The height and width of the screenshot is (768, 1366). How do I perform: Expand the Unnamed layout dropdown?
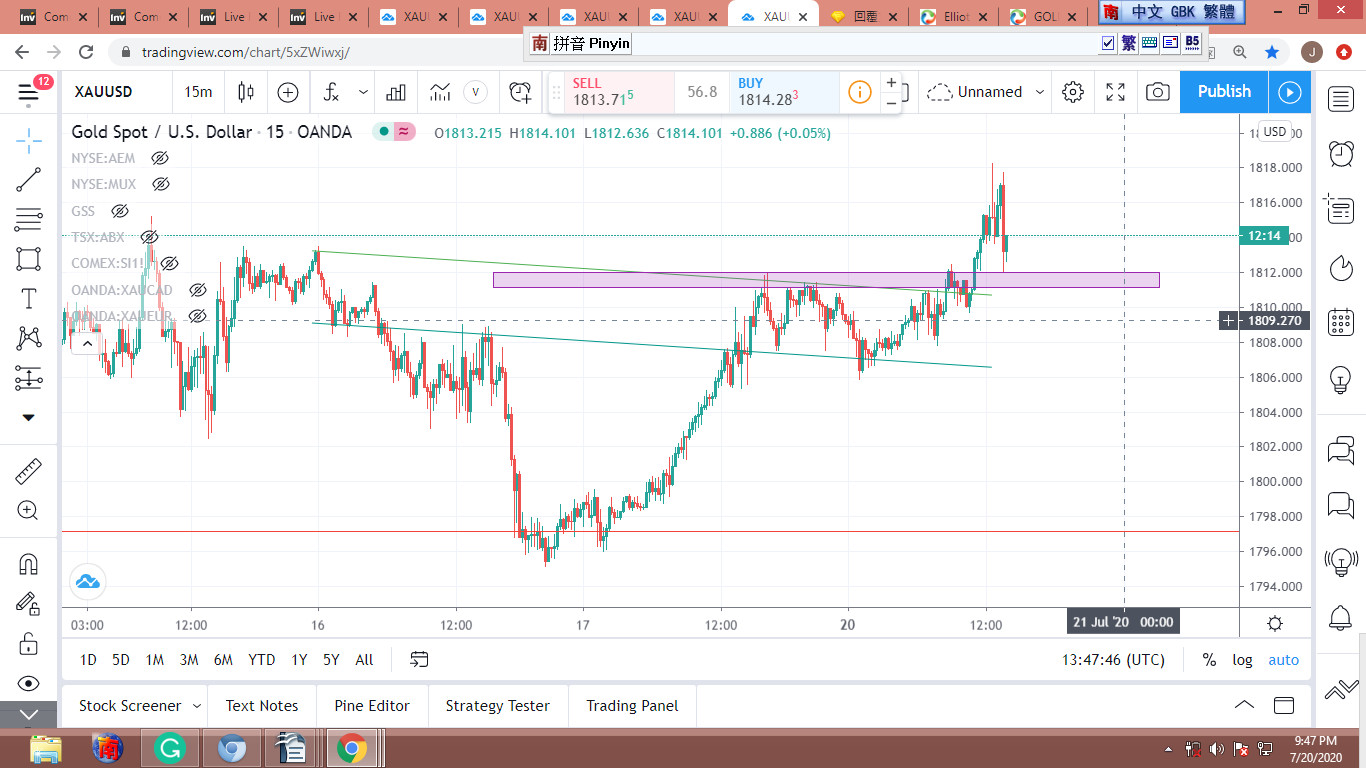pyautogui.click(x=1040, y=92)
